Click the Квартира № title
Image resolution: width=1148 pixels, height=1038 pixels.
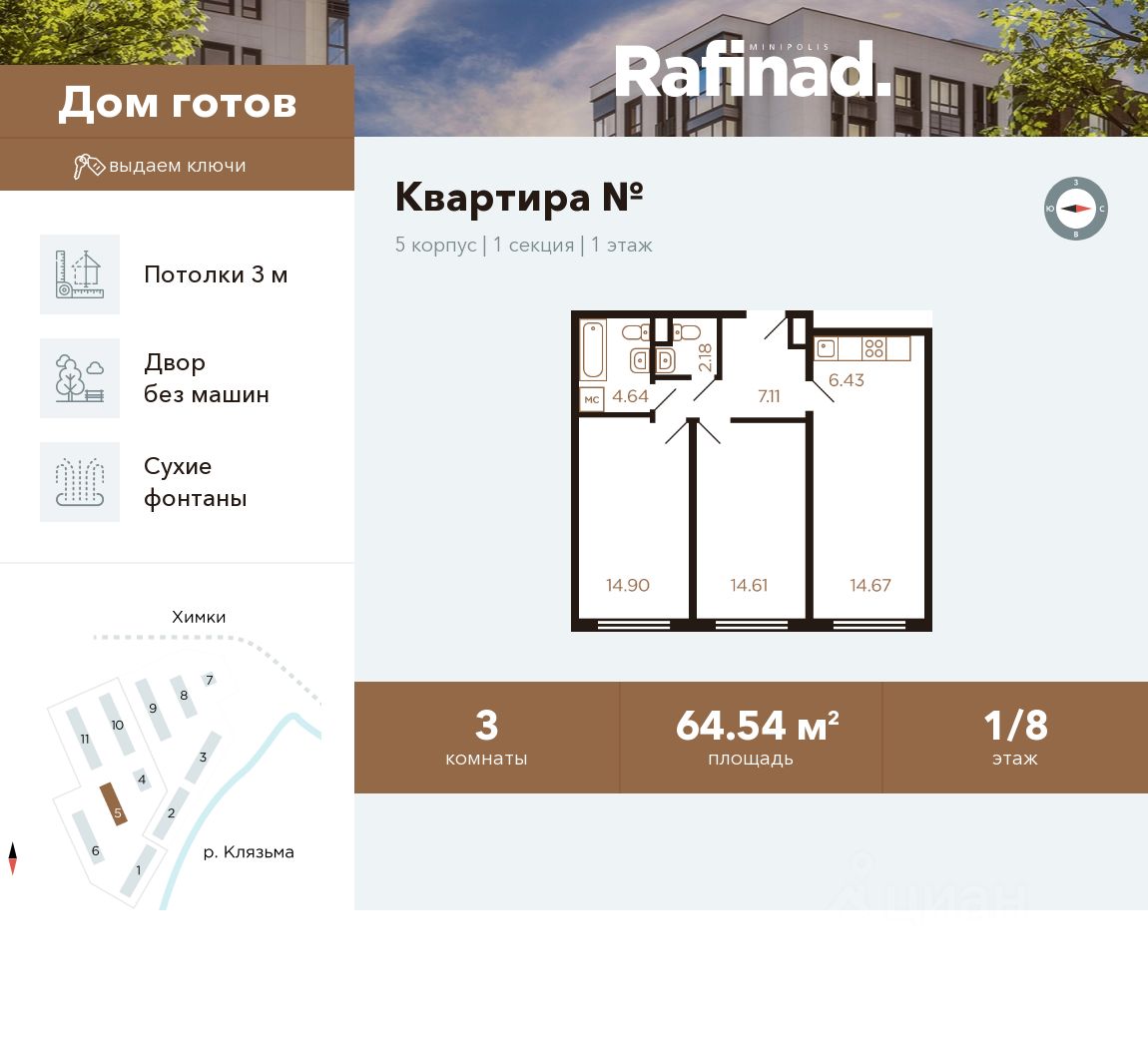point(520,197)
